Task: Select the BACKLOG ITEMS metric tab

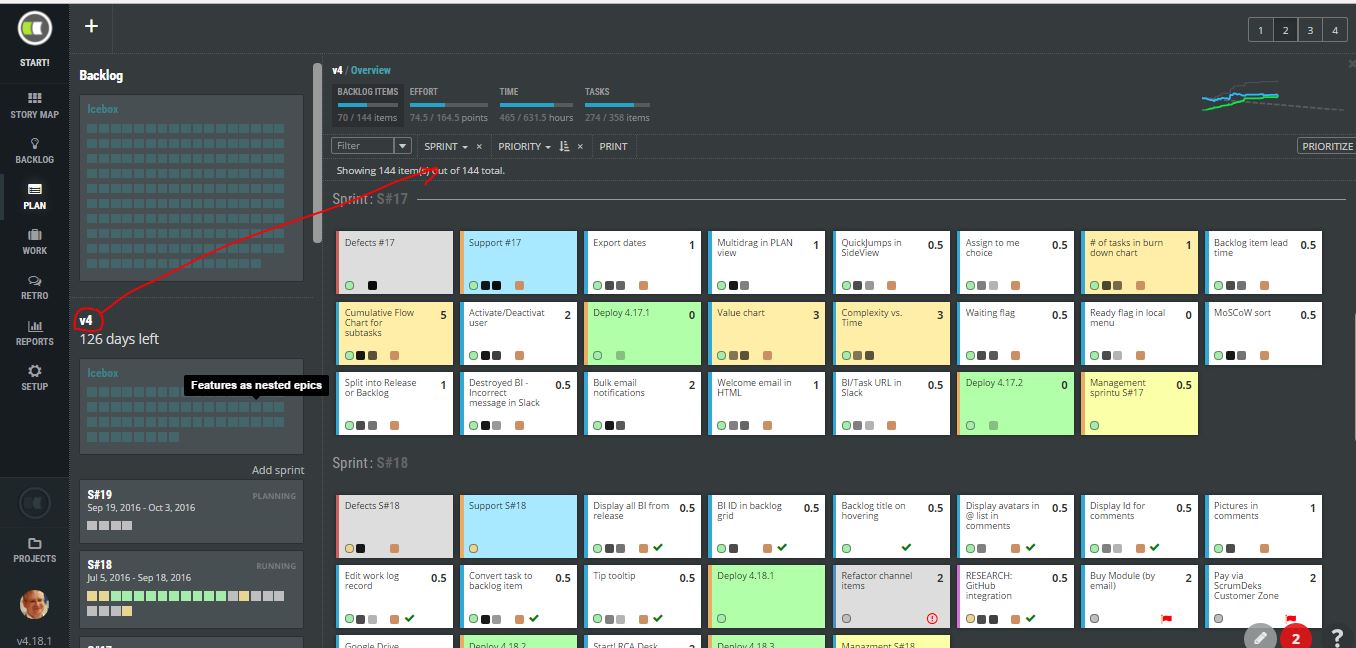Action: pyautogui.click(x=367, y=104)
